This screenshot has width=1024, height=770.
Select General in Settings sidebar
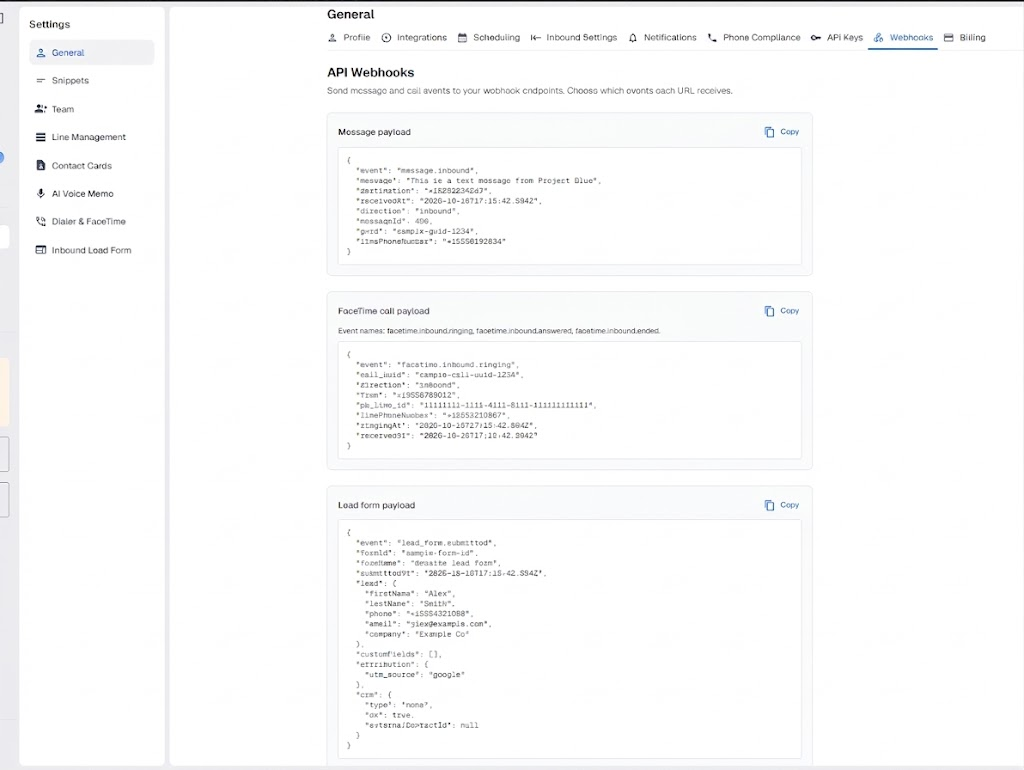(x=91, y=52)
